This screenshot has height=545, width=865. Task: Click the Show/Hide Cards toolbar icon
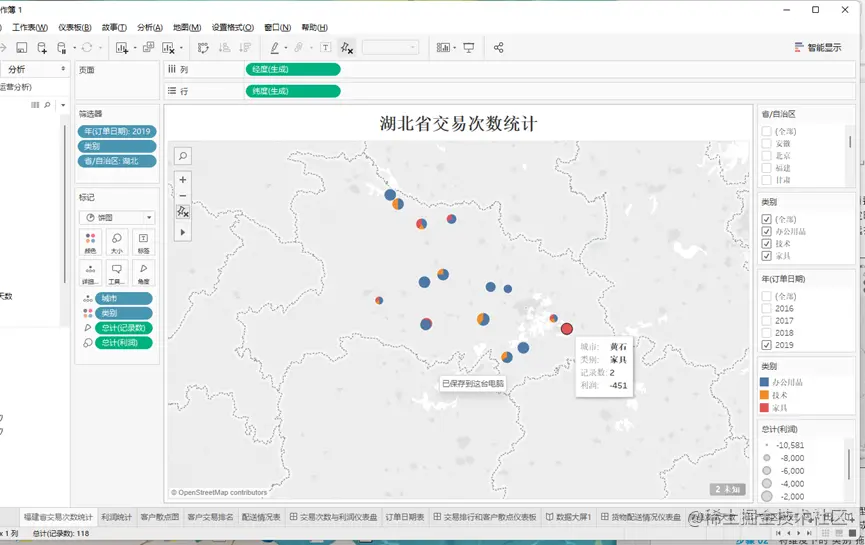pyautogui.click(x=443, y=47)
